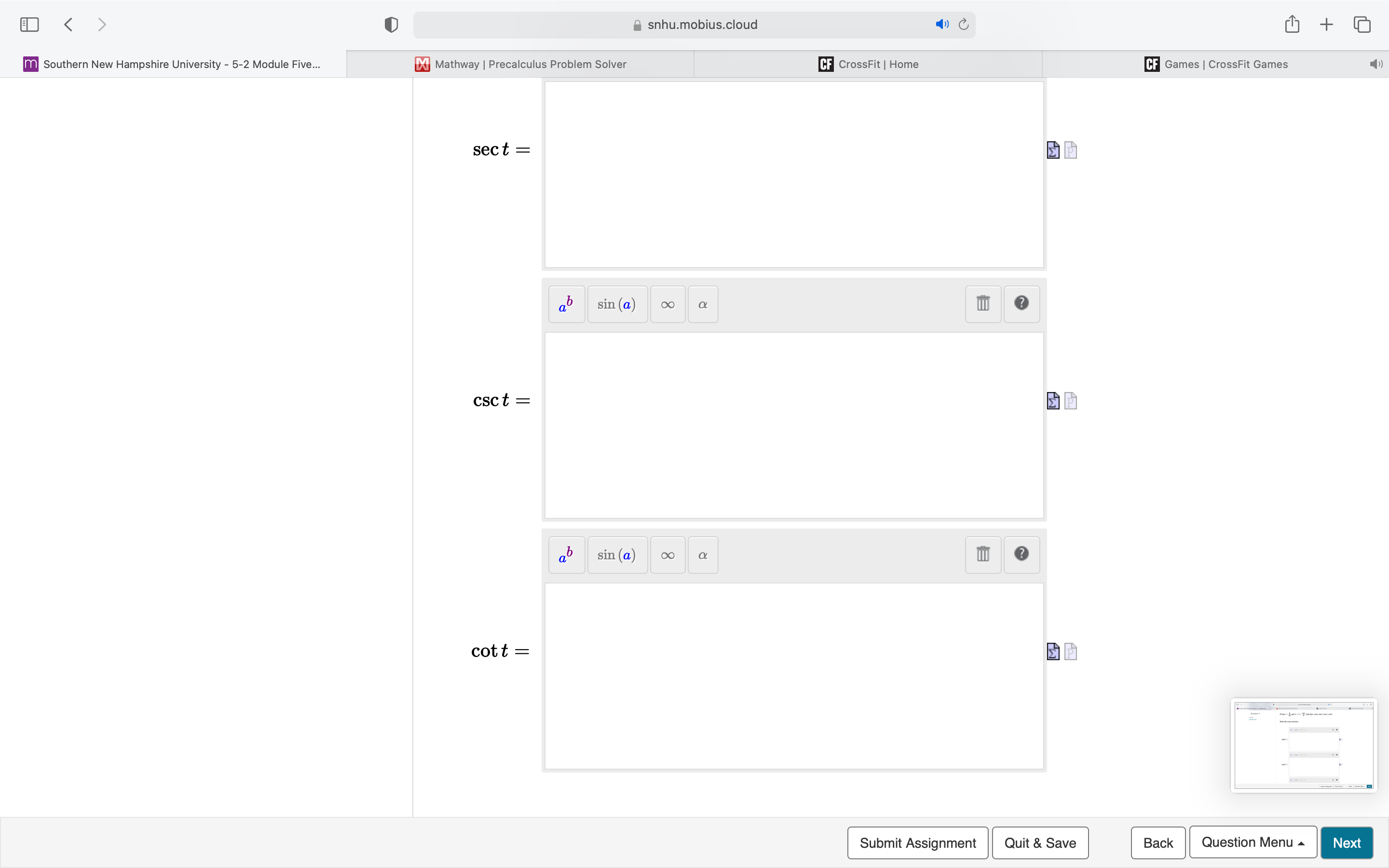Screen dimensions: 1389x868
Task: Click Submit Assignment button
Action: (x=917, y=843)
